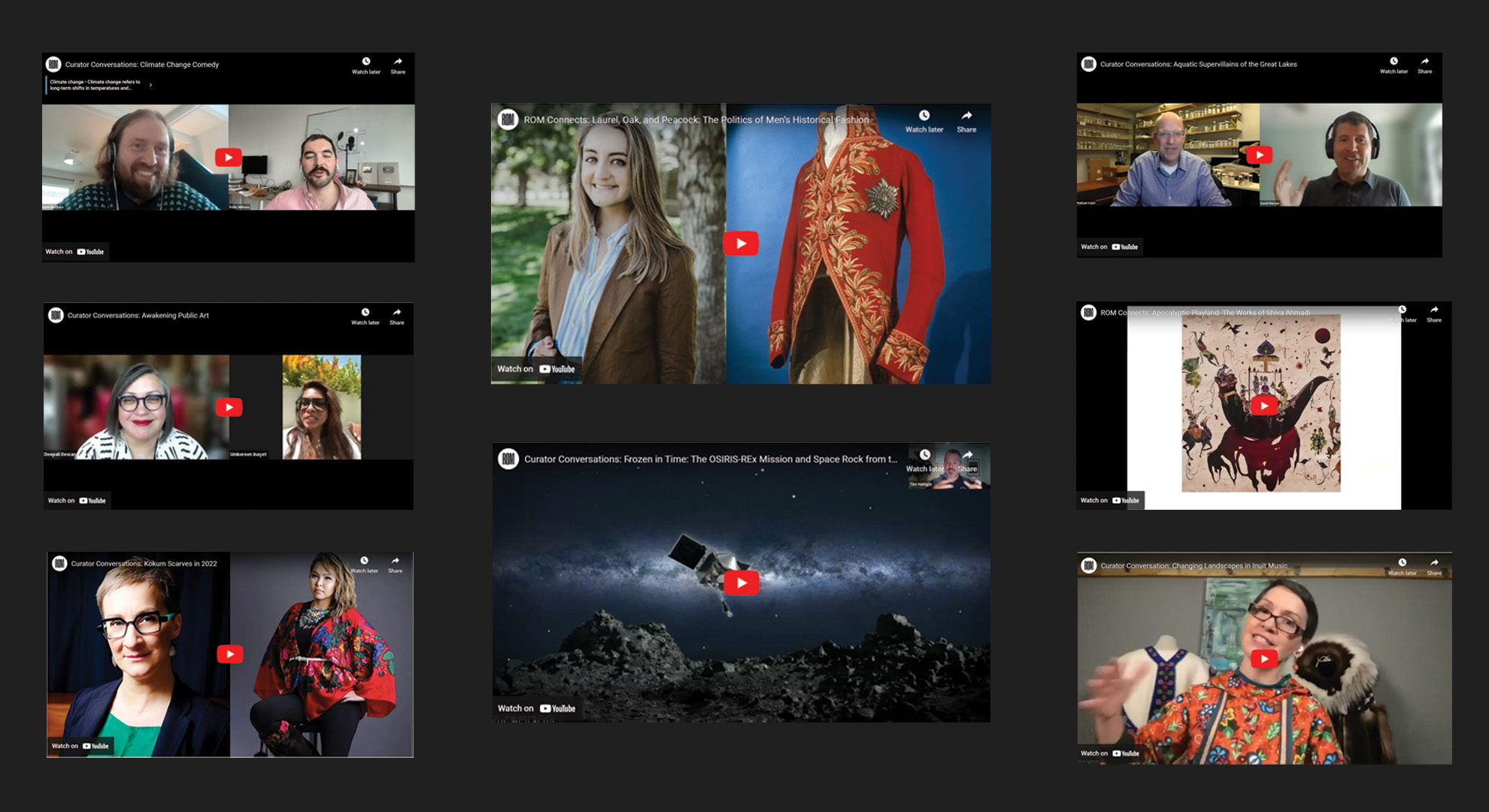Click Watch later on Men's Historical Fashion video
Viewport: 1489px width, 812px height.
coord(924,120)
